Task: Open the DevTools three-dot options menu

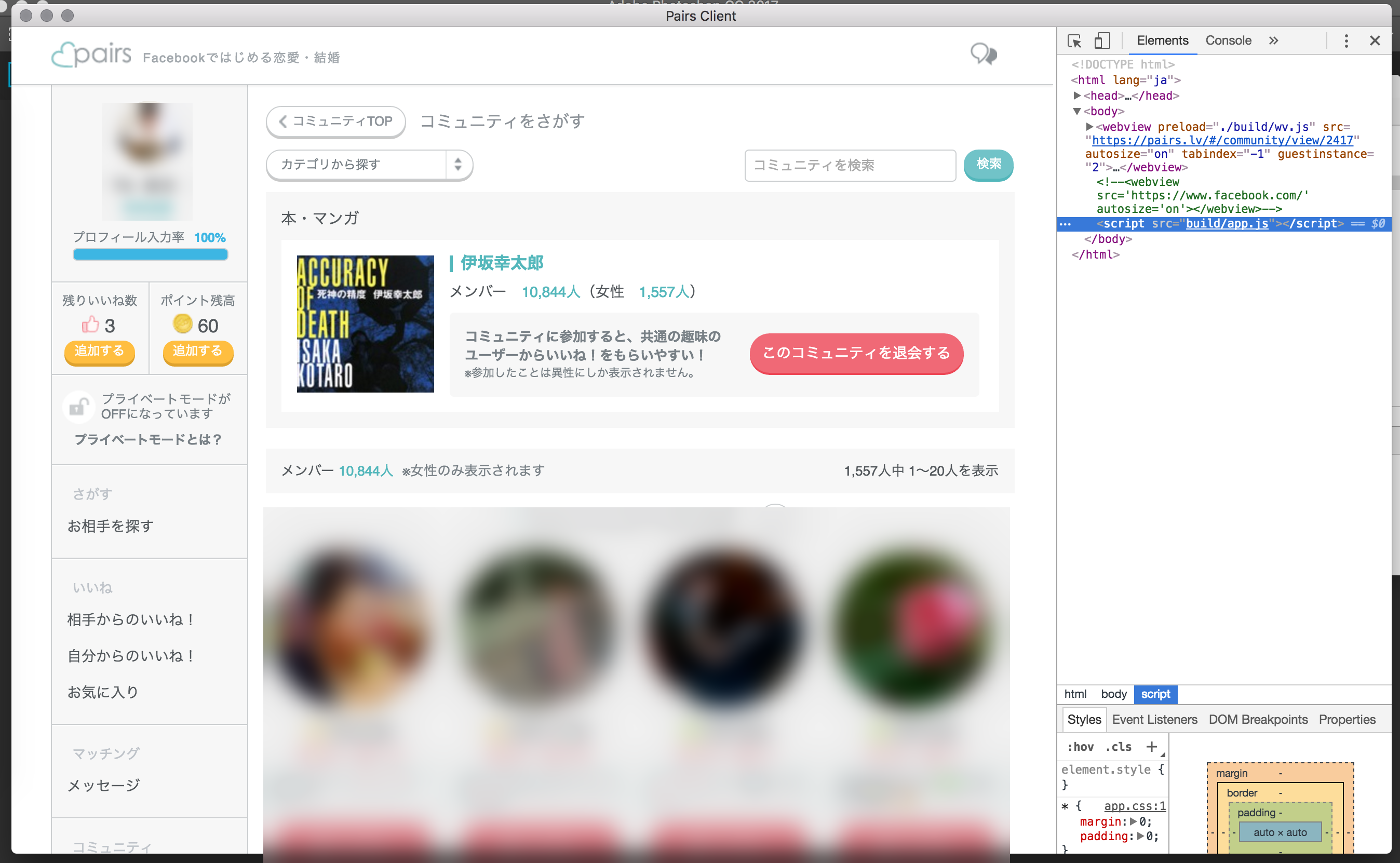Action: tap(1346, 41)
